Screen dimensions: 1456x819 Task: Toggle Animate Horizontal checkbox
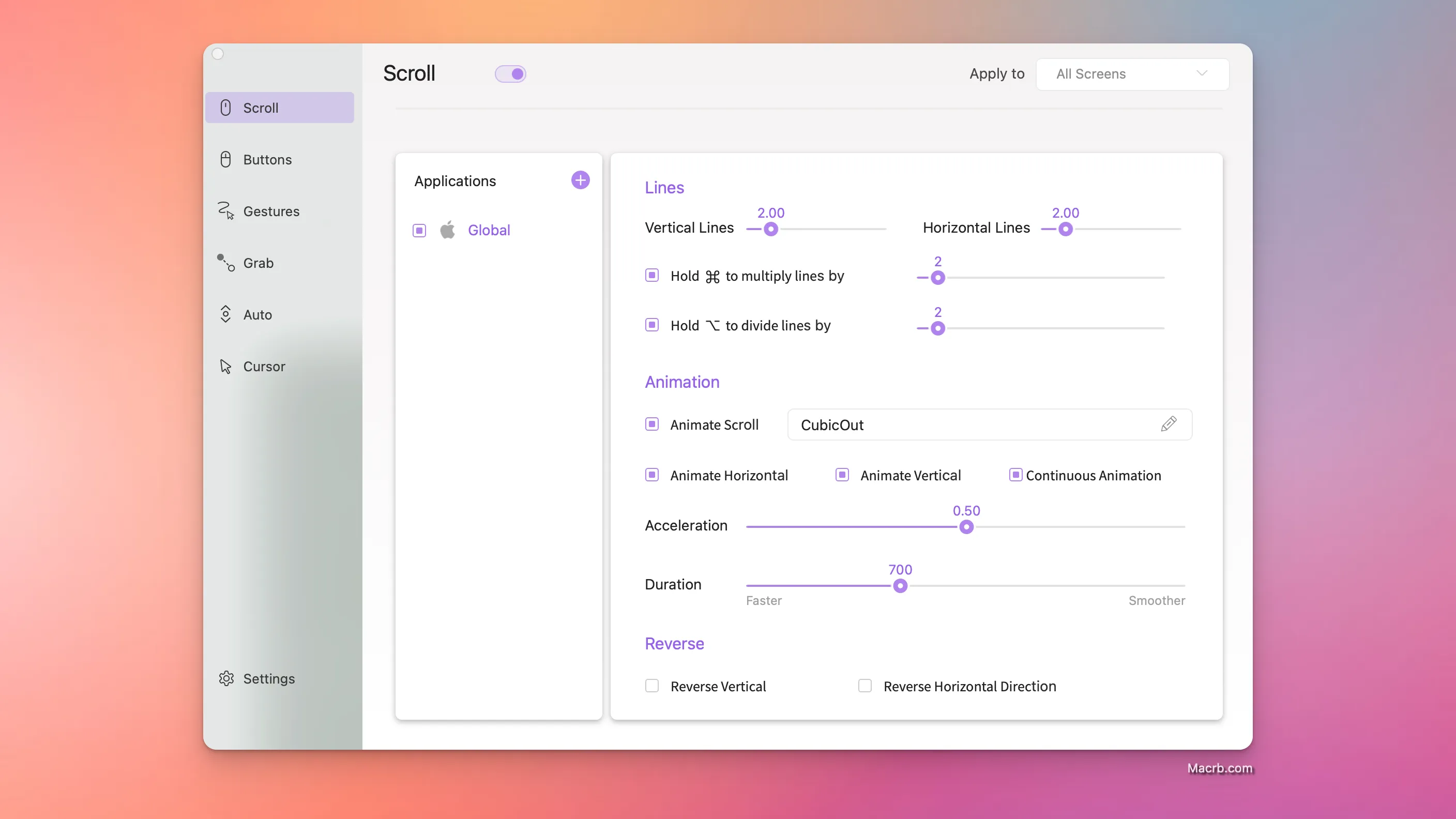click(x=652, y=475)
